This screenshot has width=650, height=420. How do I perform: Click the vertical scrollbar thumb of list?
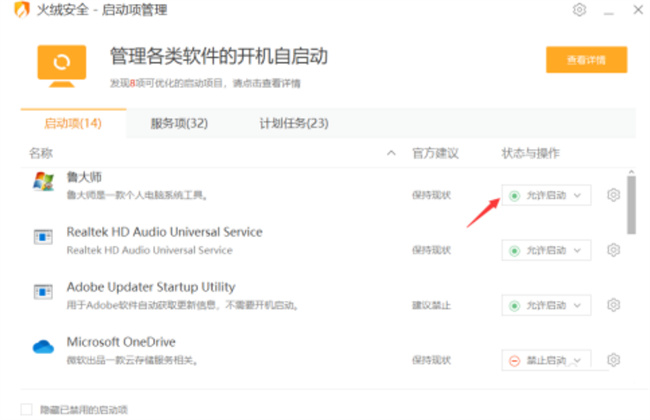[x=631, y=205]
